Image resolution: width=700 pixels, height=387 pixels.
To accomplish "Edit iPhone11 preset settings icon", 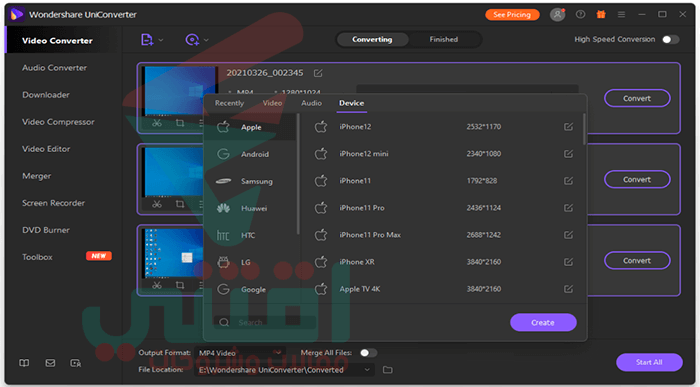I will tap(568, 181).
